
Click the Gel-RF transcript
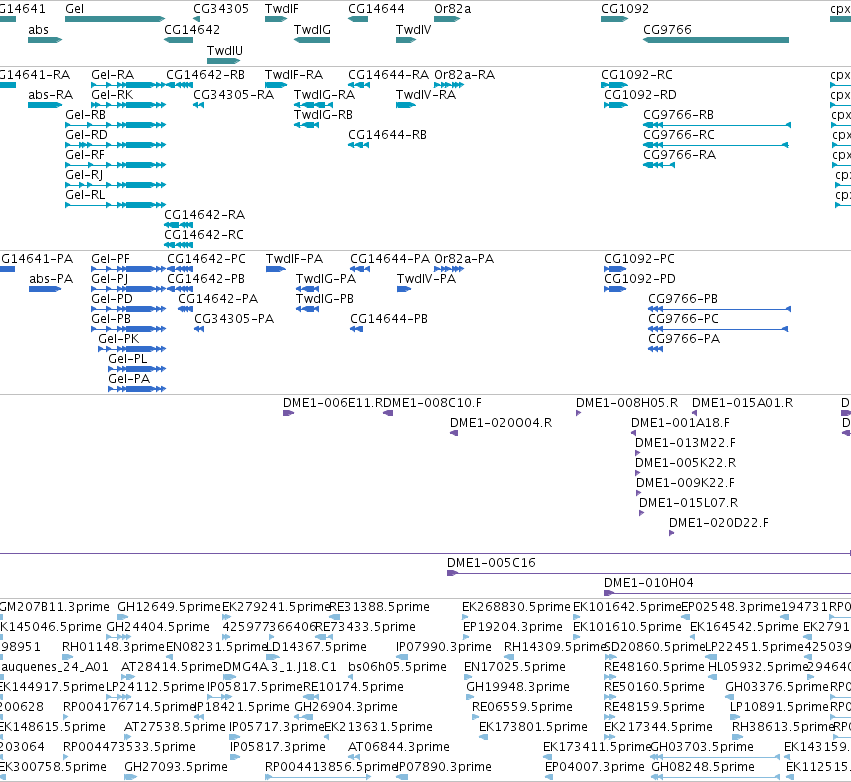(x=116, y=165)
